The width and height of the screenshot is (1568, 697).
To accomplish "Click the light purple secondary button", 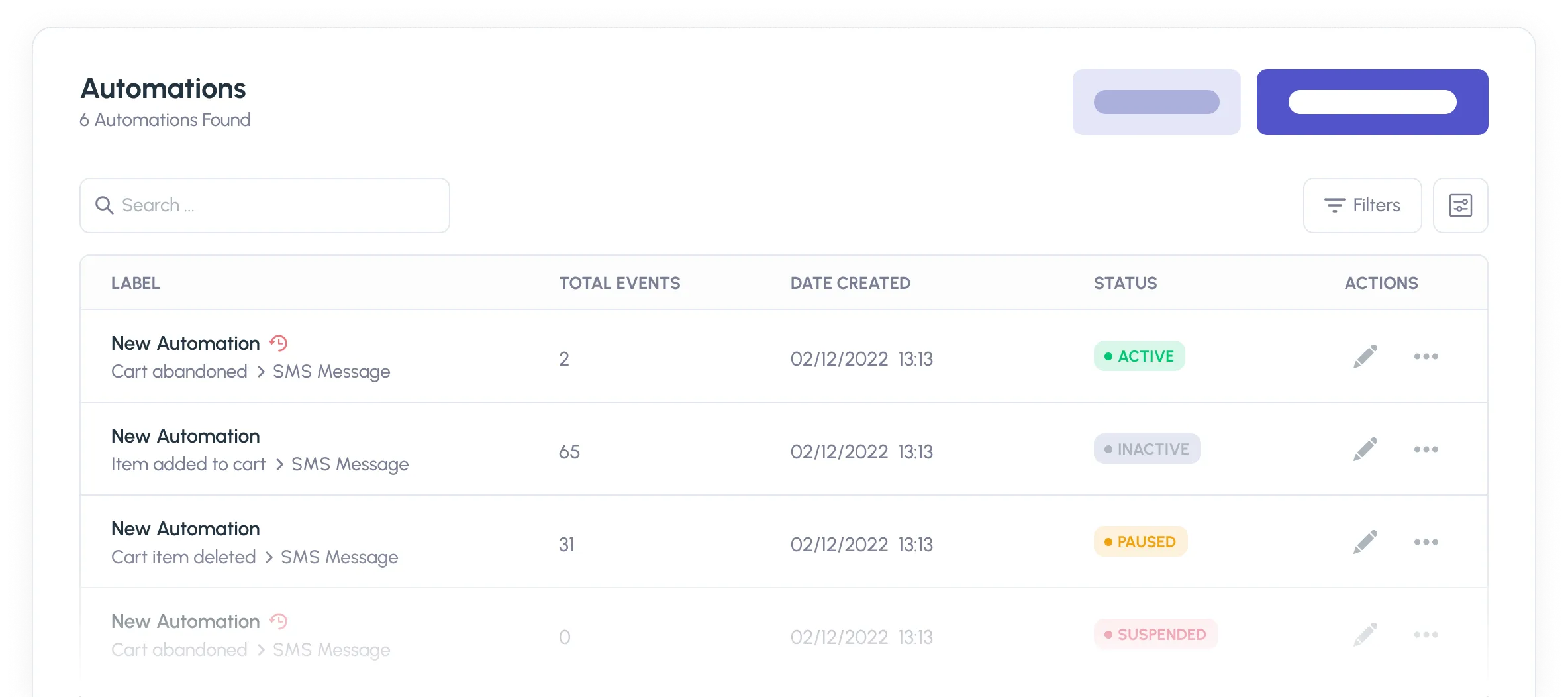I will tap(1156, 102).
